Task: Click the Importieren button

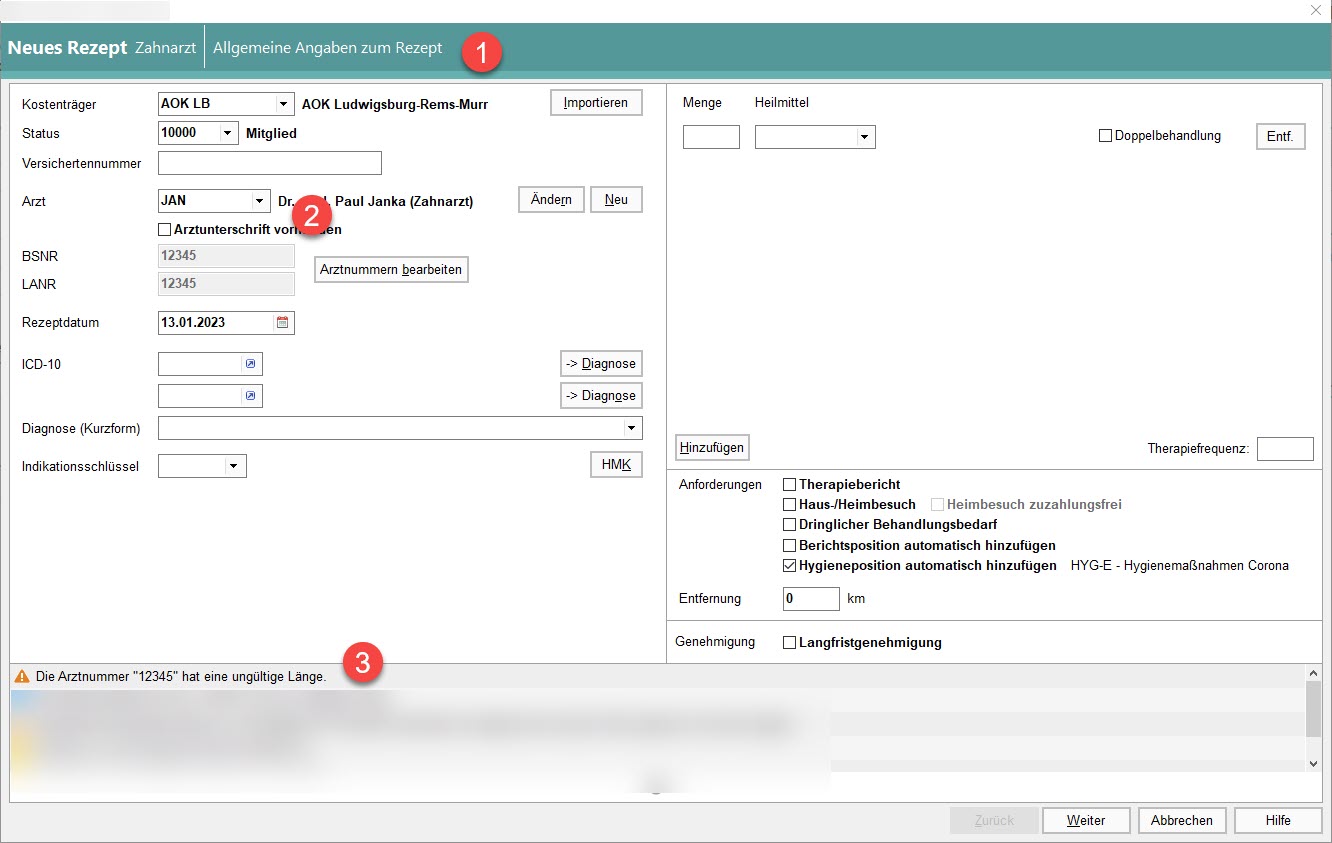Action: click(x=595, y=103)
